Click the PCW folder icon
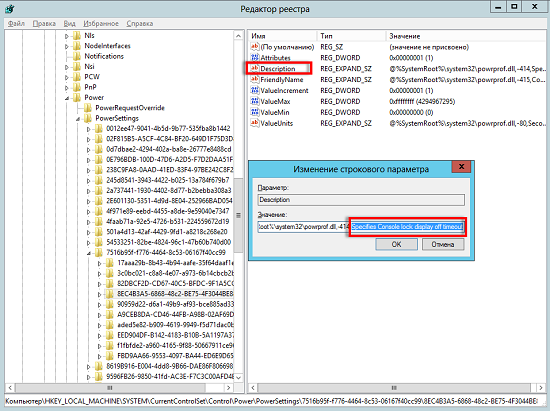This screenshot has width=550, height=411. tap(76, 77)
